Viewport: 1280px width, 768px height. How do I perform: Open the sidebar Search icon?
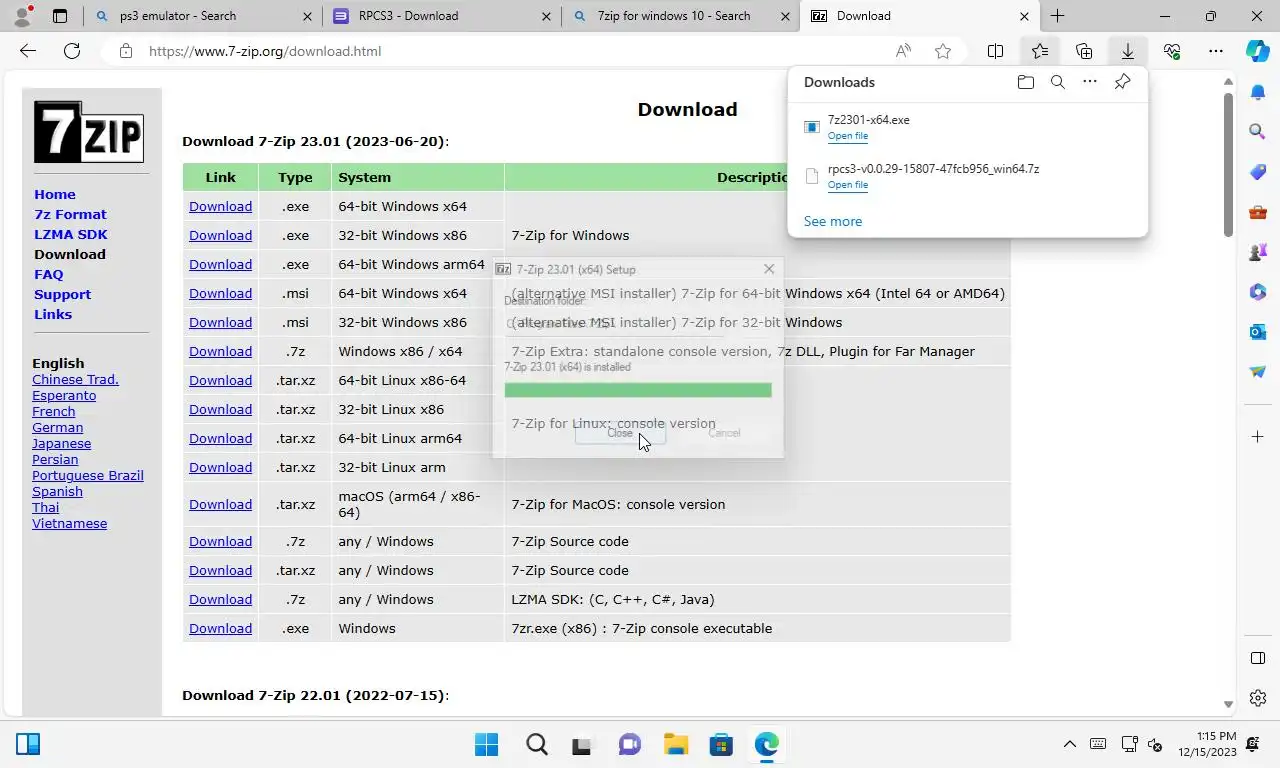coord(1258,132)
